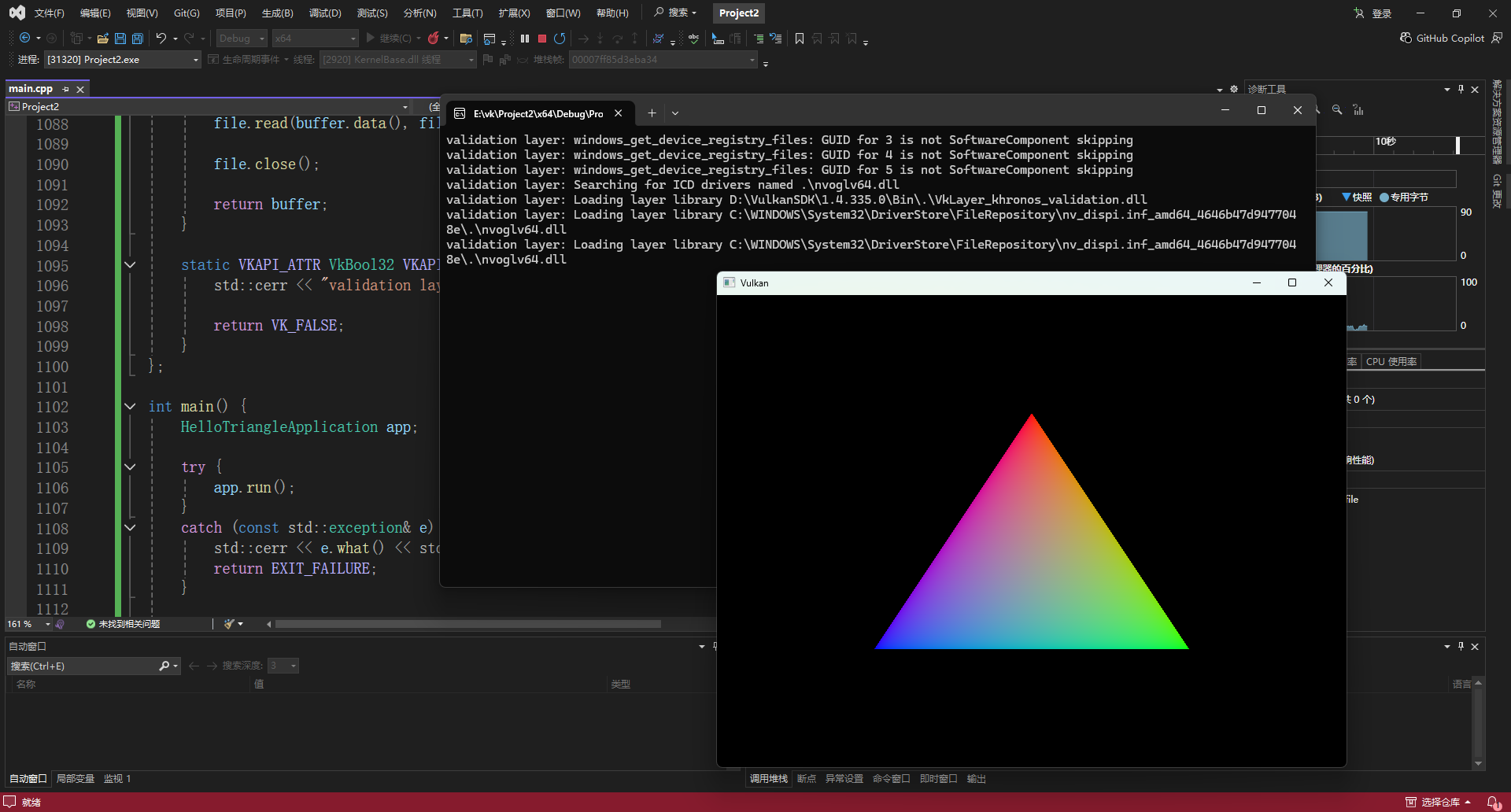Zoom out in the diagnostic tools timeline
Screen dimensions: 1511x812
1337,110
